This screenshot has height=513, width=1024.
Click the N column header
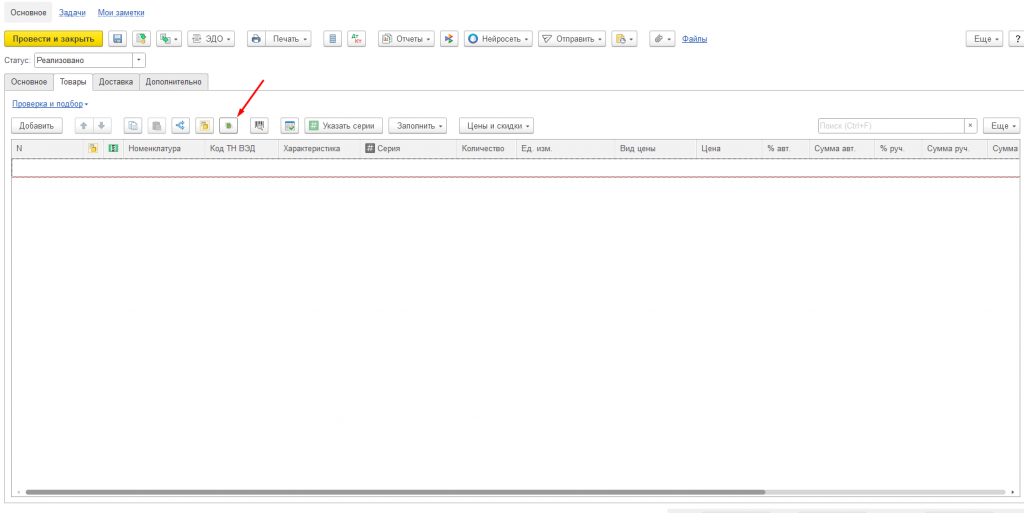point(47,149)
